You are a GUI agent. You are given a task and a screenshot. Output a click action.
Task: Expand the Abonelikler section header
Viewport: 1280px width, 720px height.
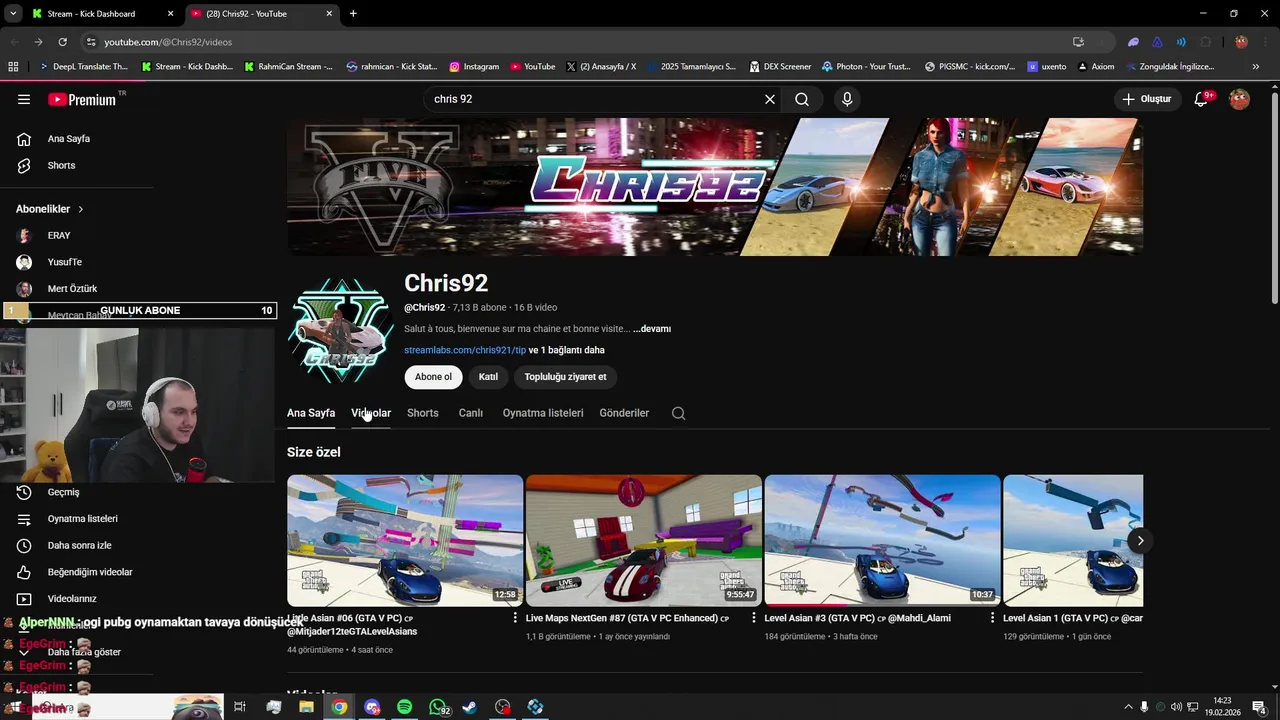pyautogui.click(x=50, y=209)
